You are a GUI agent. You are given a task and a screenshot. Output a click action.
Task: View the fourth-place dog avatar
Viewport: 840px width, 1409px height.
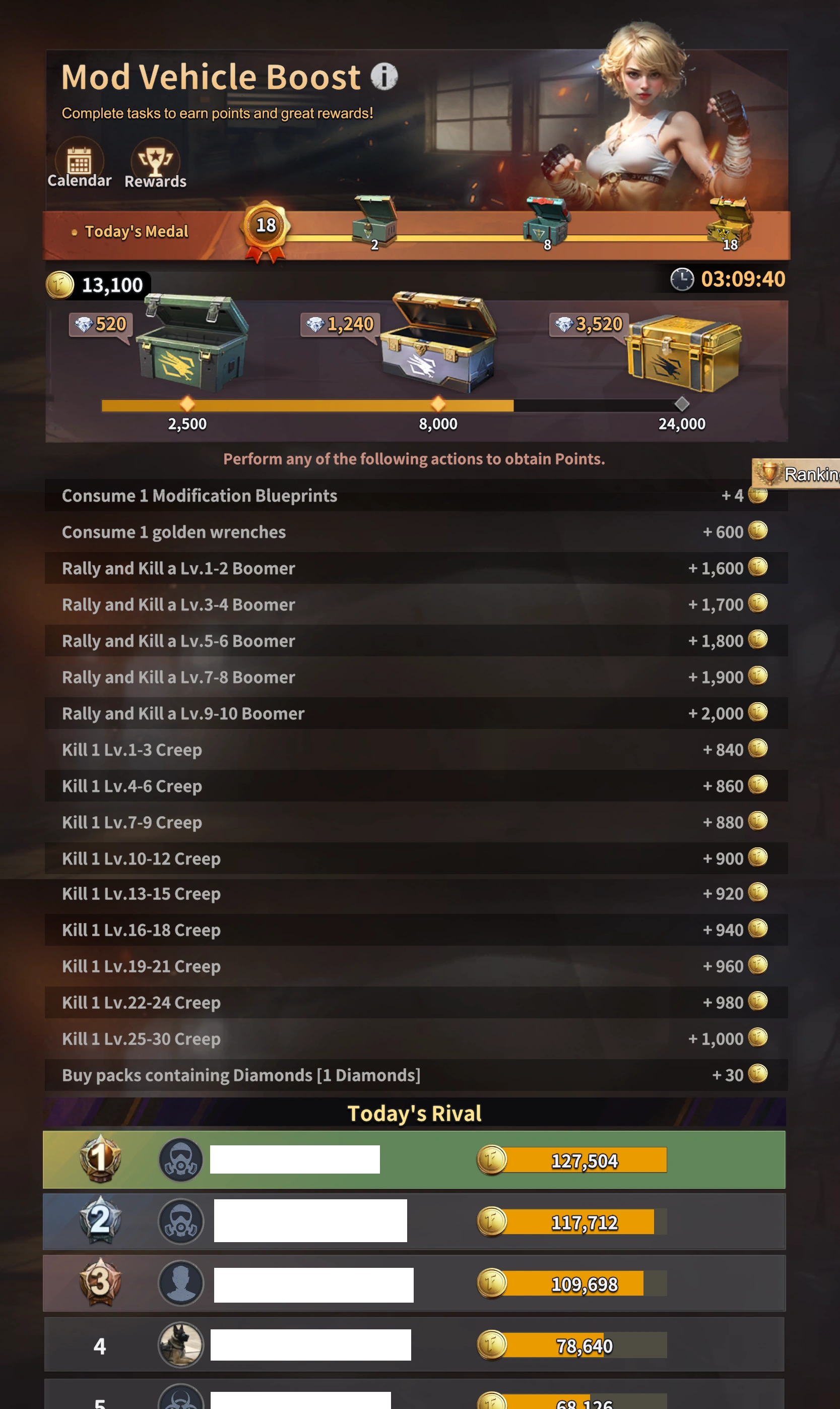click(x=180, y=1345)
